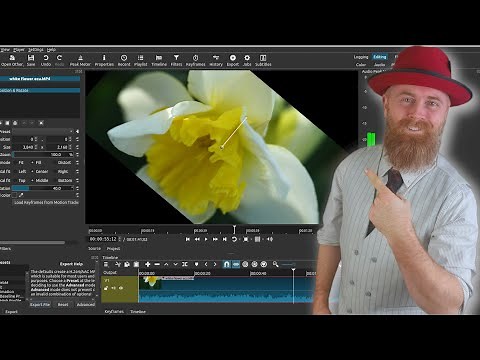Open the Playlist panel

(x=140, y=60)
